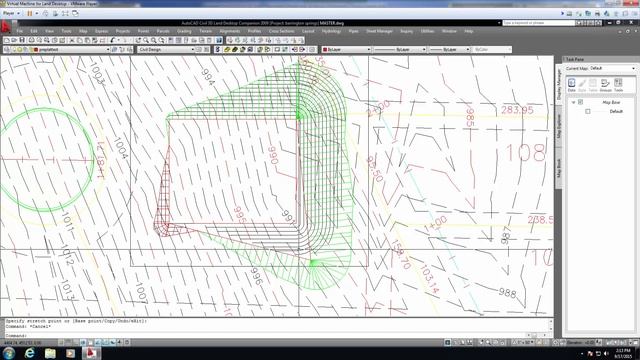Open the preplatted layer dropdown
This screenshot has height=360, width=640.
click(x=108, y=49)
